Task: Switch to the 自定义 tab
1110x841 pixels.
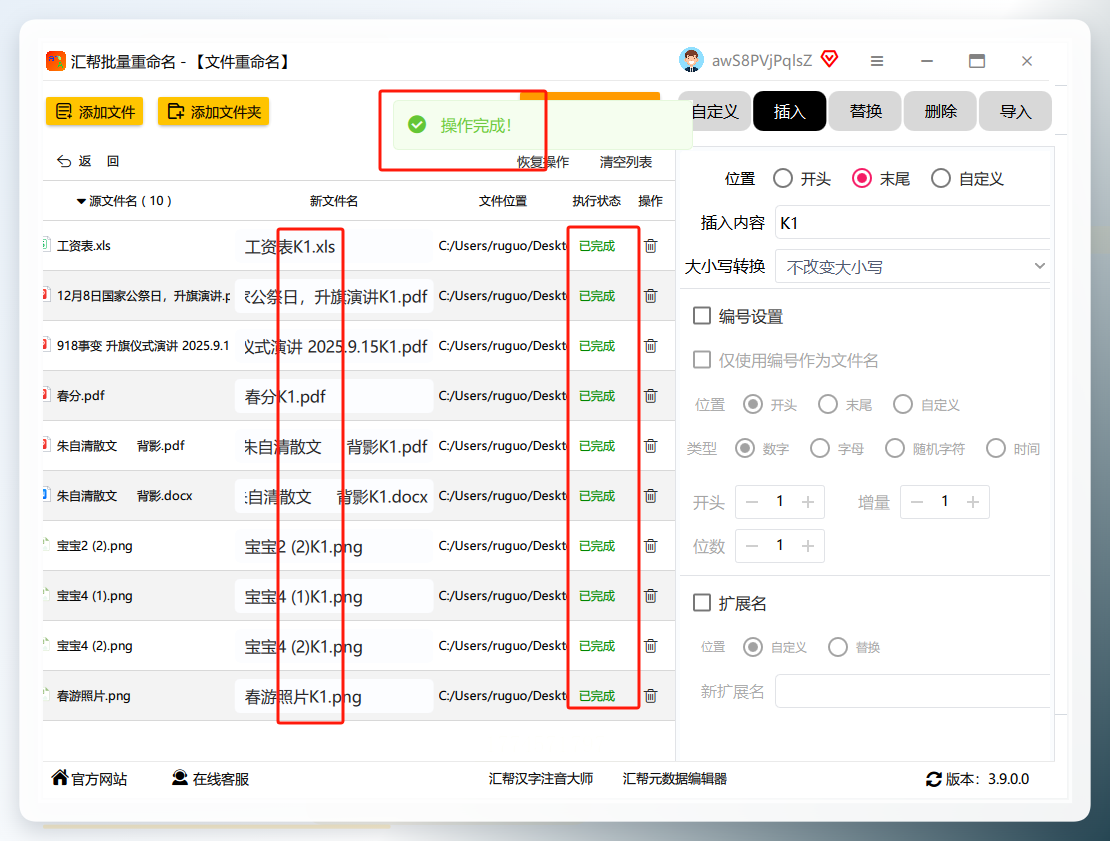Action: click(x=715, y=111)
